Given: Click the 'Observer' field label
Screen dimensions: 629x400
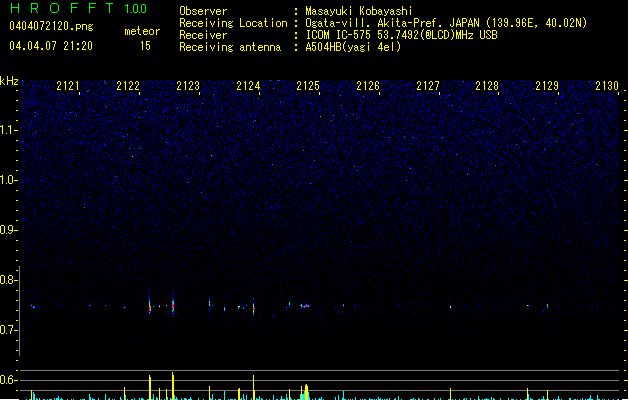Looking at the screenshot, I should click(x=203, y=11).
